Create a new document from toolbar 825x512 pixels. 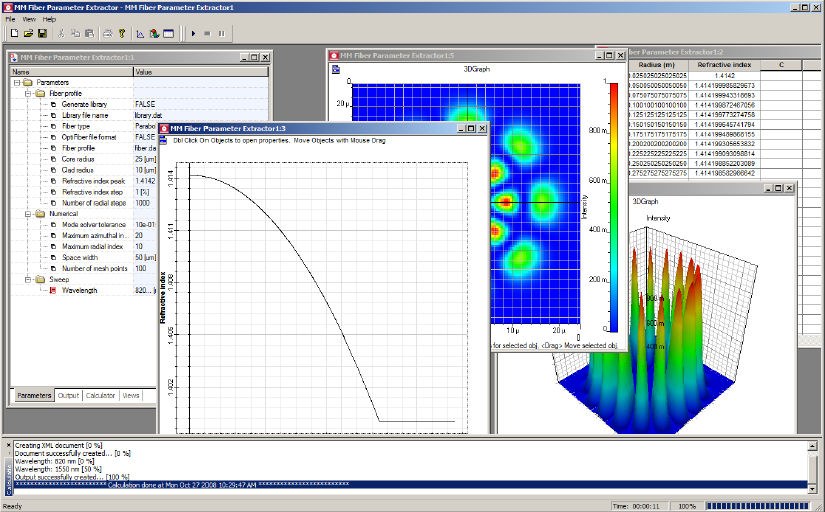tap(14, 33)
